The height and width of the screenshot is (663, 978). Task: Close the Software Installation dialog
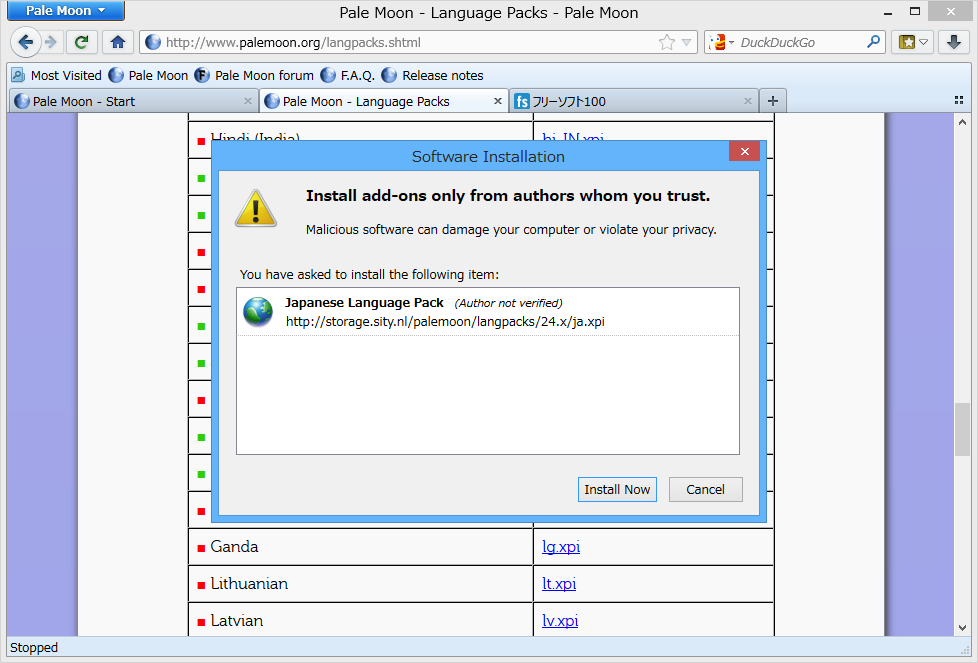744,152
